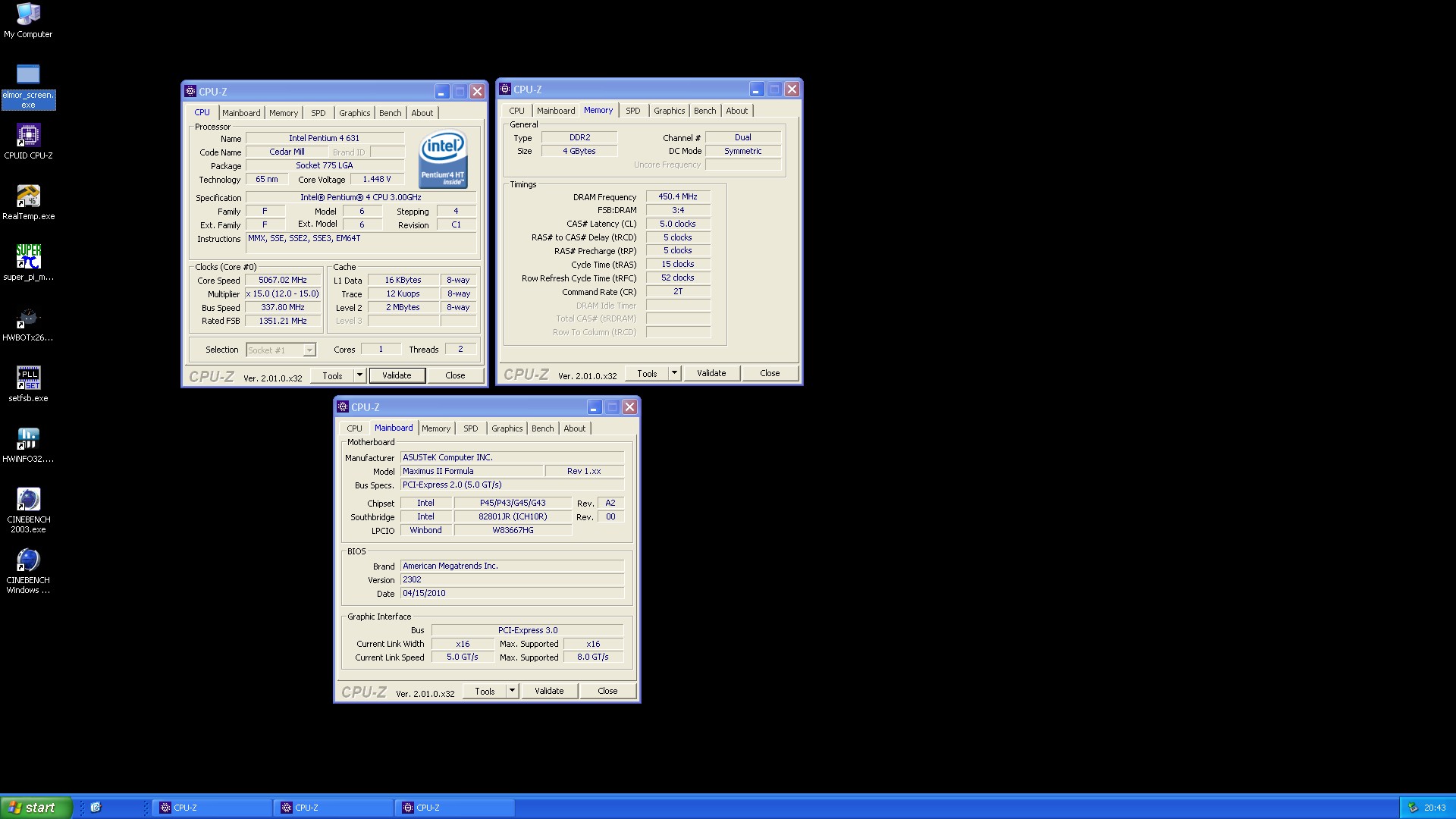
Task: Minimize the Memory tab CPU-Z window
Action: click(756, 89)
